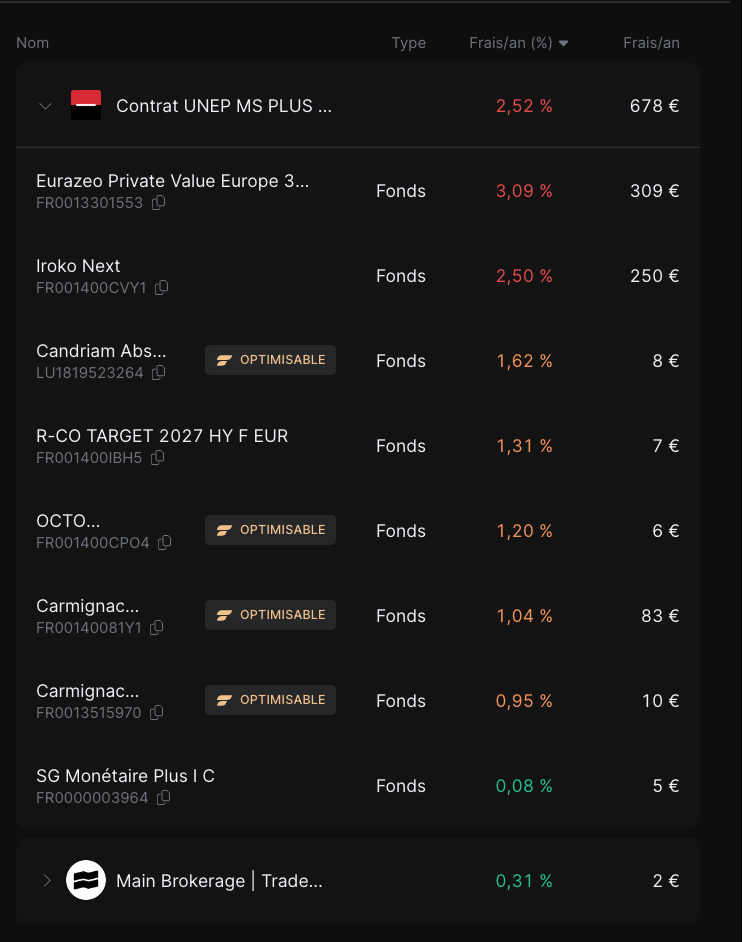Image resolution: width=742 pixels, height=942 pixels.
Task: Select the SG Monétaire Plus I C row
Action: click(x=358, y=786)
